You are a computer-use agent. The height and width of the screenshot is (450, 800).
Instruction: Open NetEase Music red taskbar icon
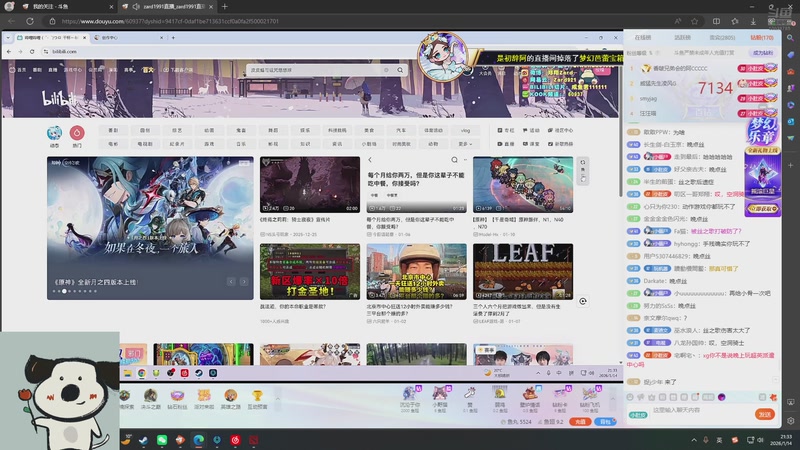point(235,440)
